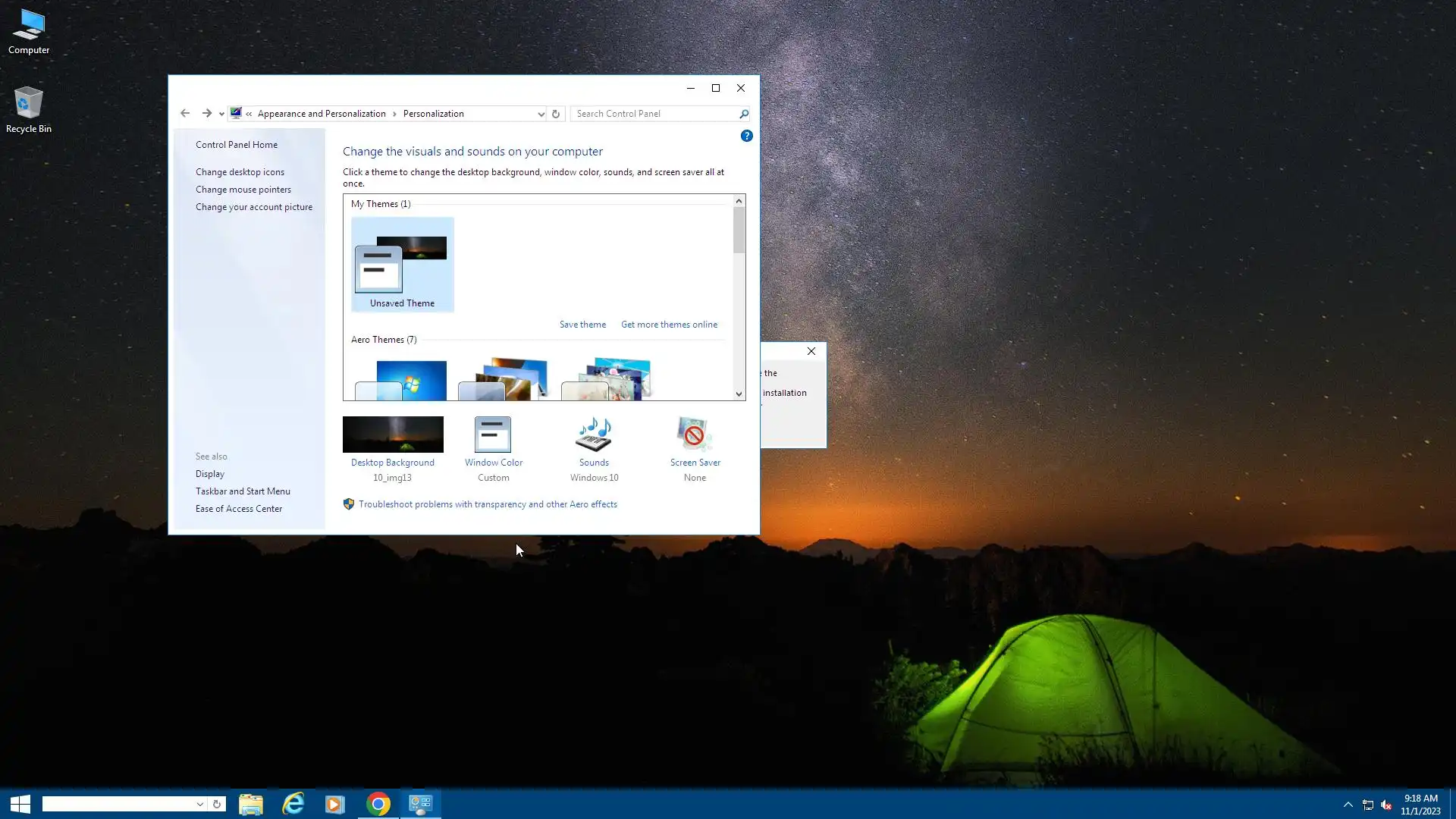Viewport: 1456px width, 819px height.
Task: Click the search magnifier icon
Action: tap(744, 114)
